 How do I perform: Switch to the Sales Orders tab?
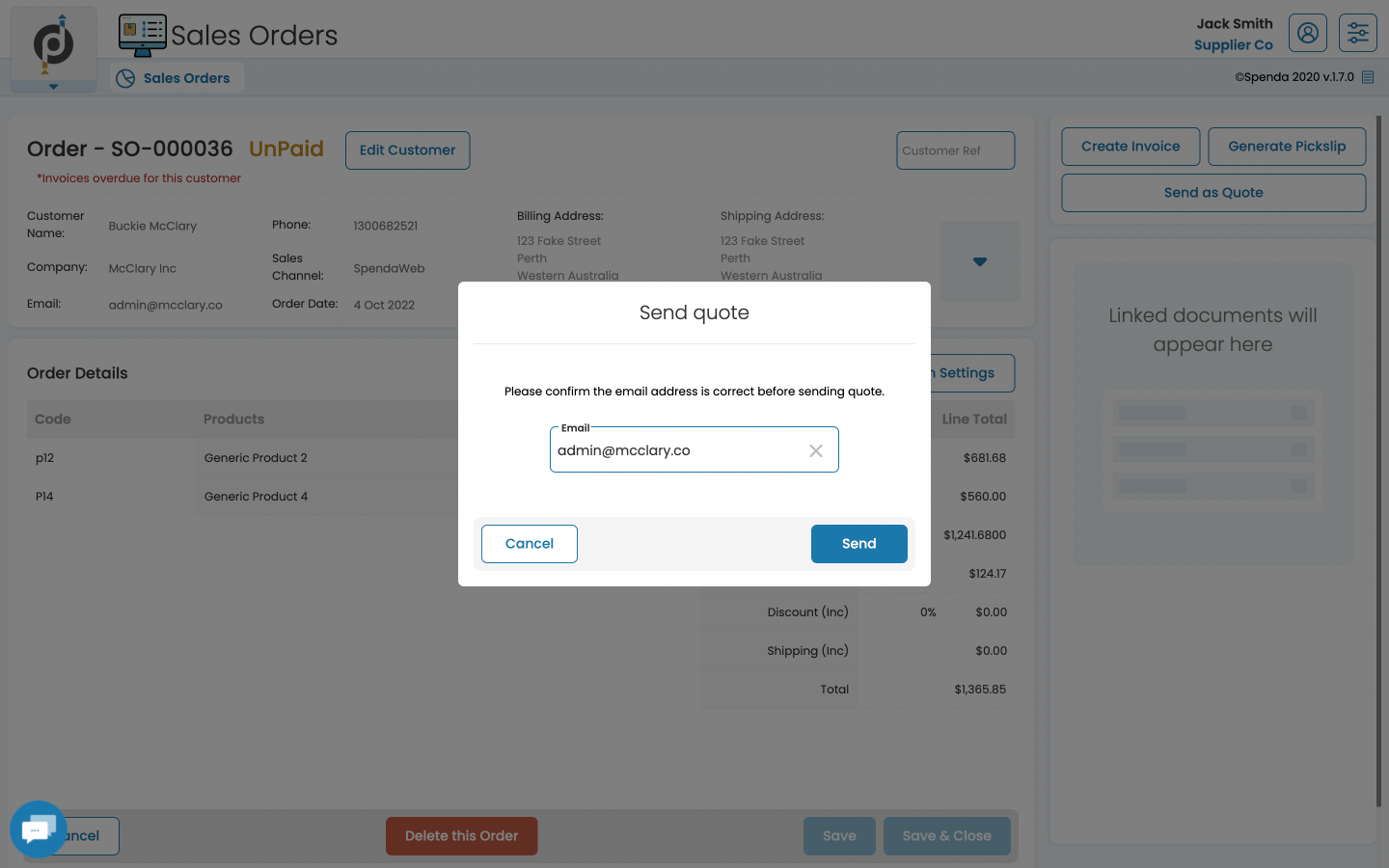pos(177,78)
